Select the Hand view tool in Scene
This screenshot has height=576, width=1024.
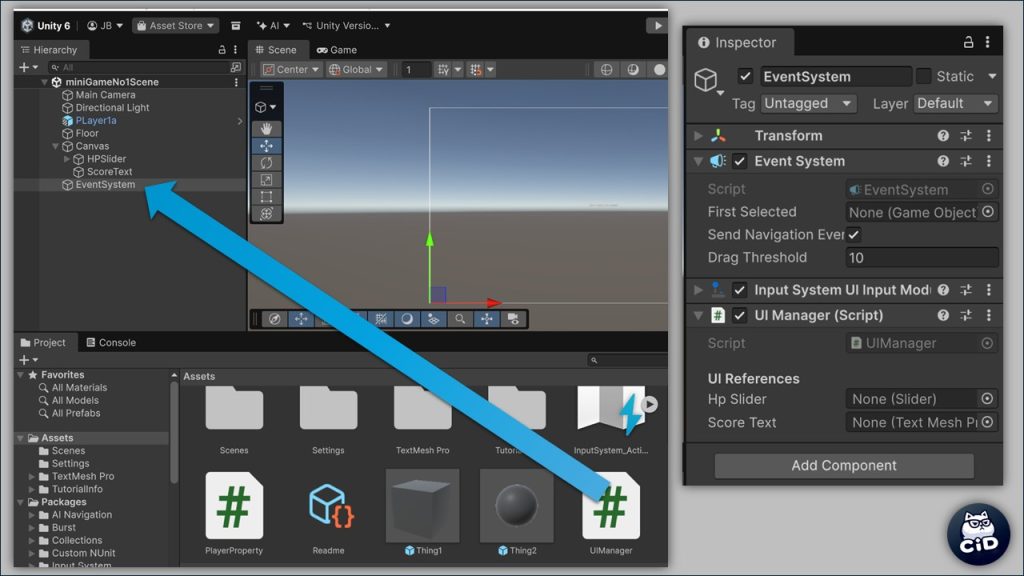266,128
